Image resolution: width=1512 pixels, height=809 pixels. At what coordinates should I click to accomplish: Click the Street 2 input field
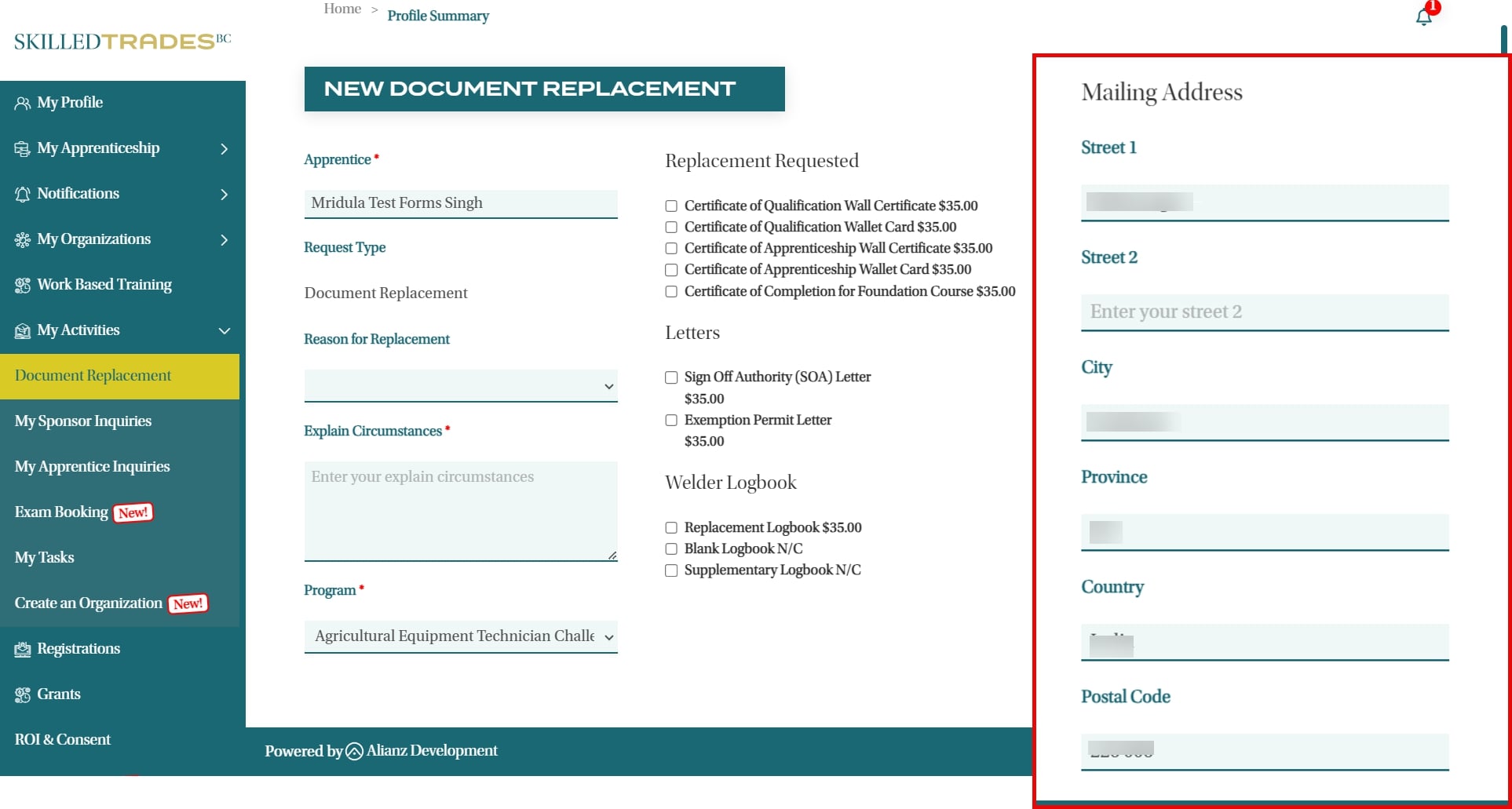[x=1264, y=312]
